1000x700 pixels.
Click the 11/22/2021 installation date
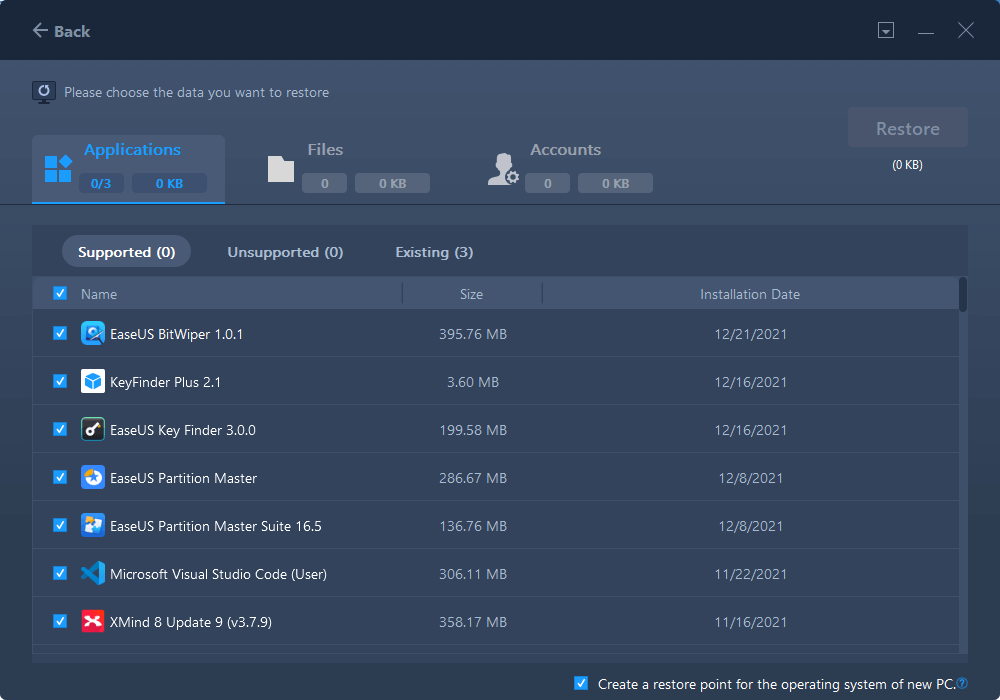coord(751,574)
